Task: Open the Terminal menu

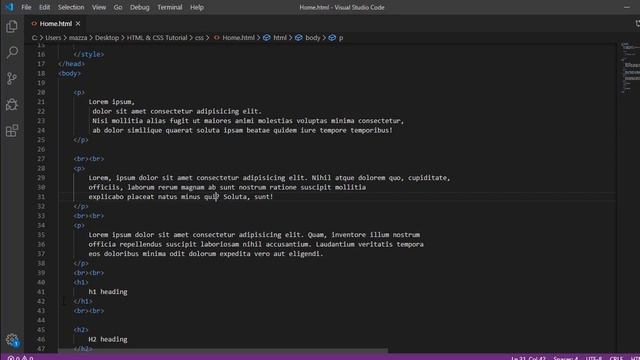Action: pyautogui.click(x=169, y=7)
